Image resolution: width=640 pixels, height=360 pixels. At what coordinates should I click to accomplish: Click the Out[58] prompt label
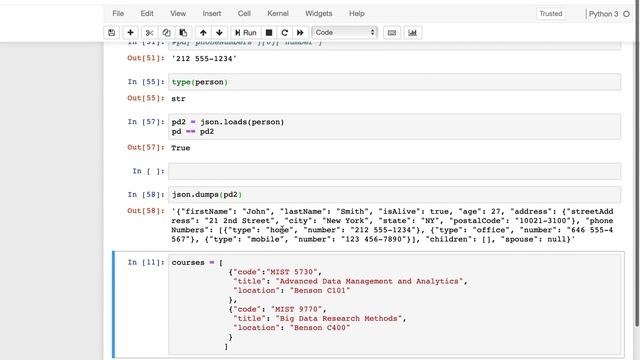point(146,211)
